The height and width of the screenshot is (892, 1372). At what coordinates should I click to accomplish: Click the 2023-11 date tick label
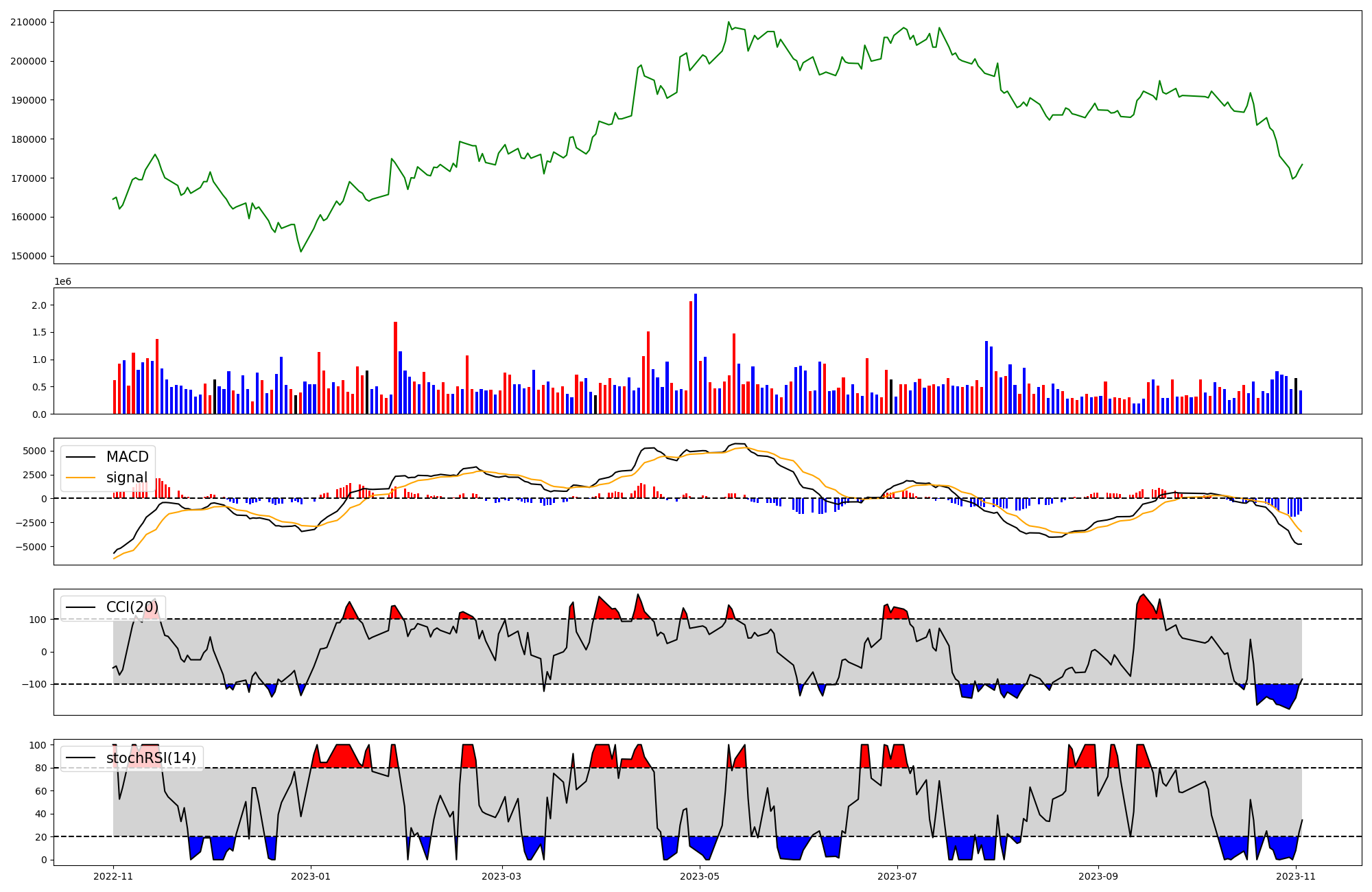pos(1296,876)
